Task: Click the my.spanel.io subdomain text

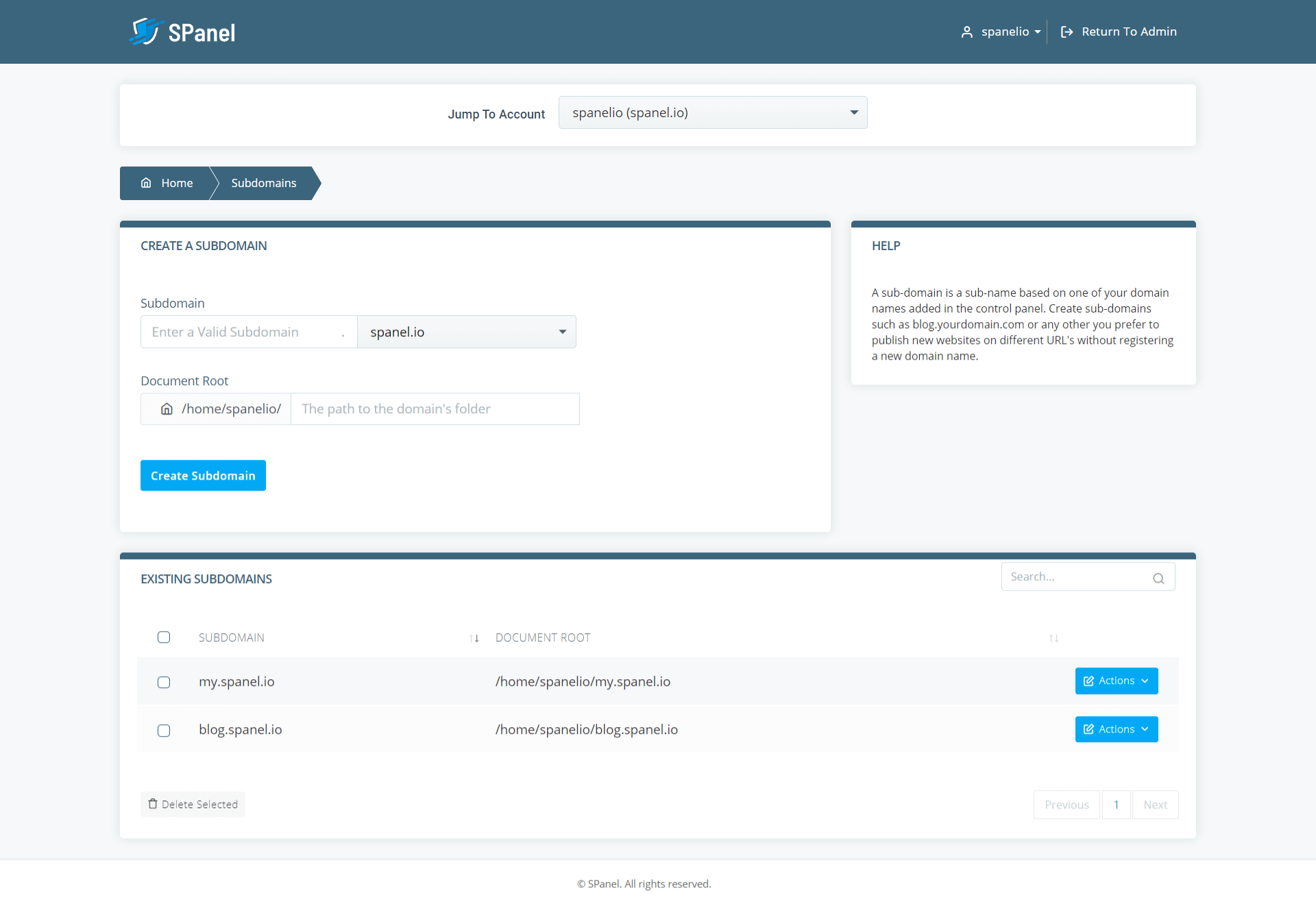Action: [236, 682]
